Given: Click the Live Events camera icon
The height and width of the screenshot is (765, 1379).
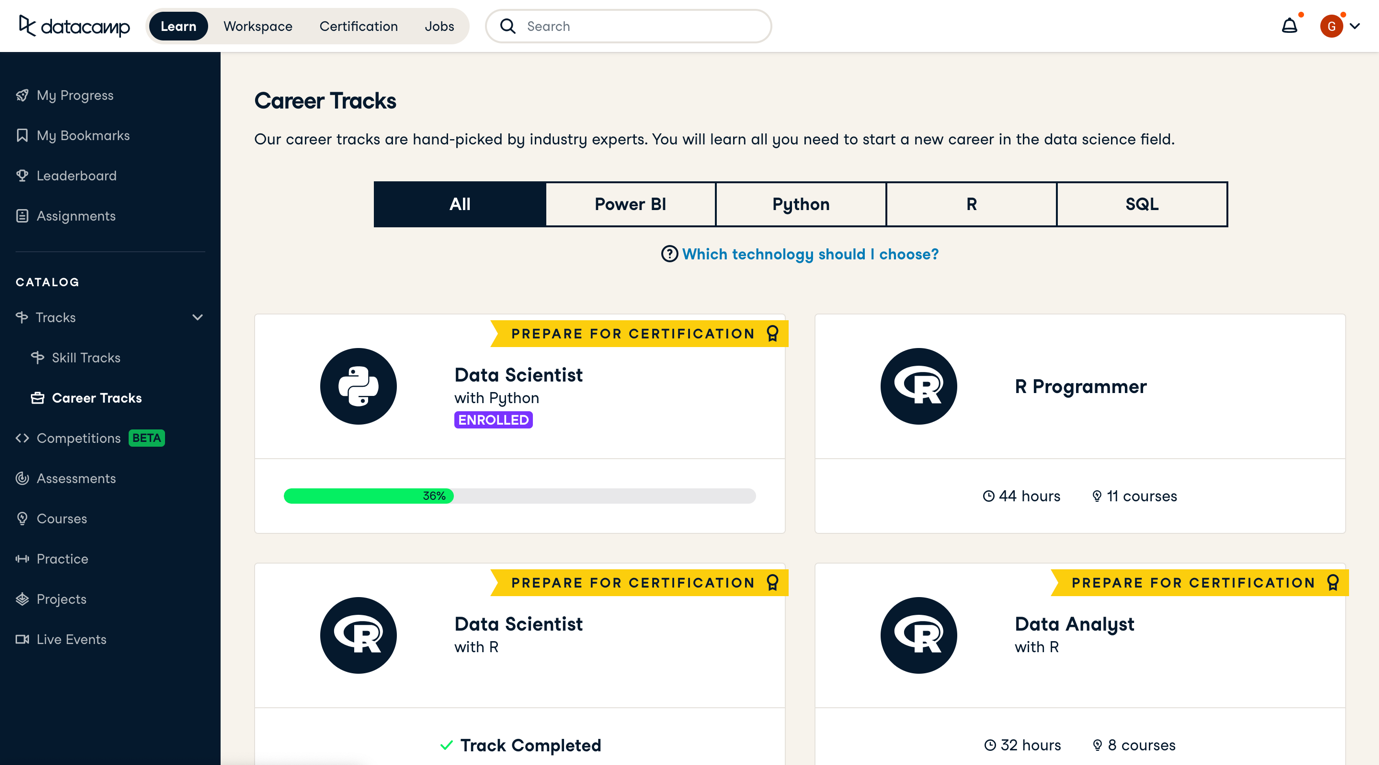Looking at the screenshot, I should [22, 639].
